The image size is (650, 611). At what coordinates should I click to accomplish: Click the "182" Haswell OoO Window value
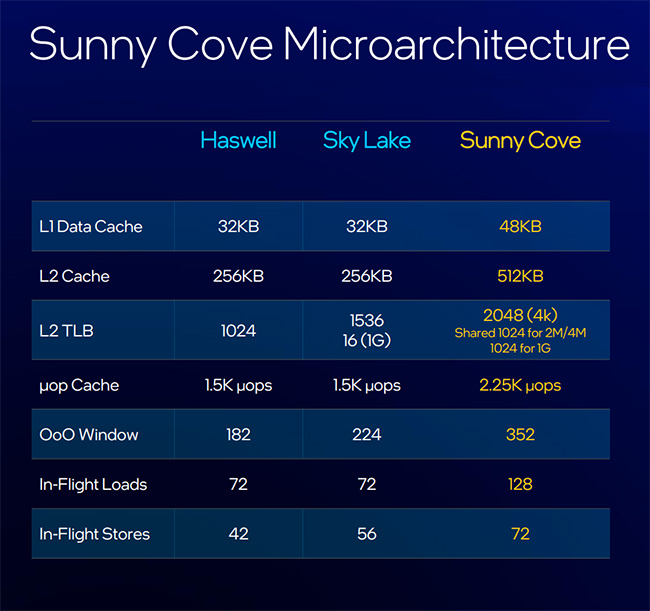[238, 434]
